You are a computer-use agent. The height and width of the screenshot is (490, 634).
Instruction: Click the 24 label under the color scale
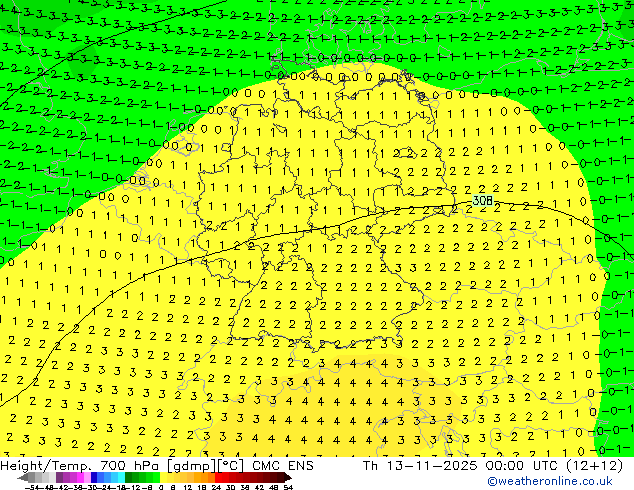[216, 487]
